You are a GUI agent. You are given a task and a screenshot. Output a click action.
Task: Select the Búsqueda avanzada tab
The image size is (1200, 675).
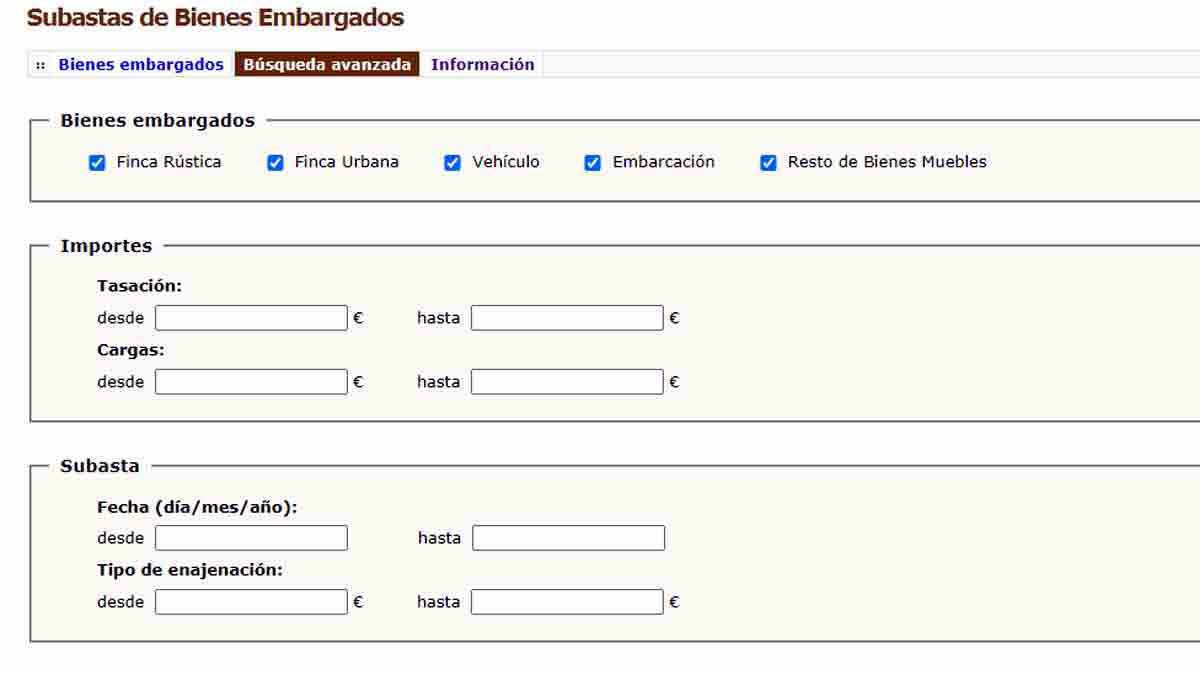[327, 65]
